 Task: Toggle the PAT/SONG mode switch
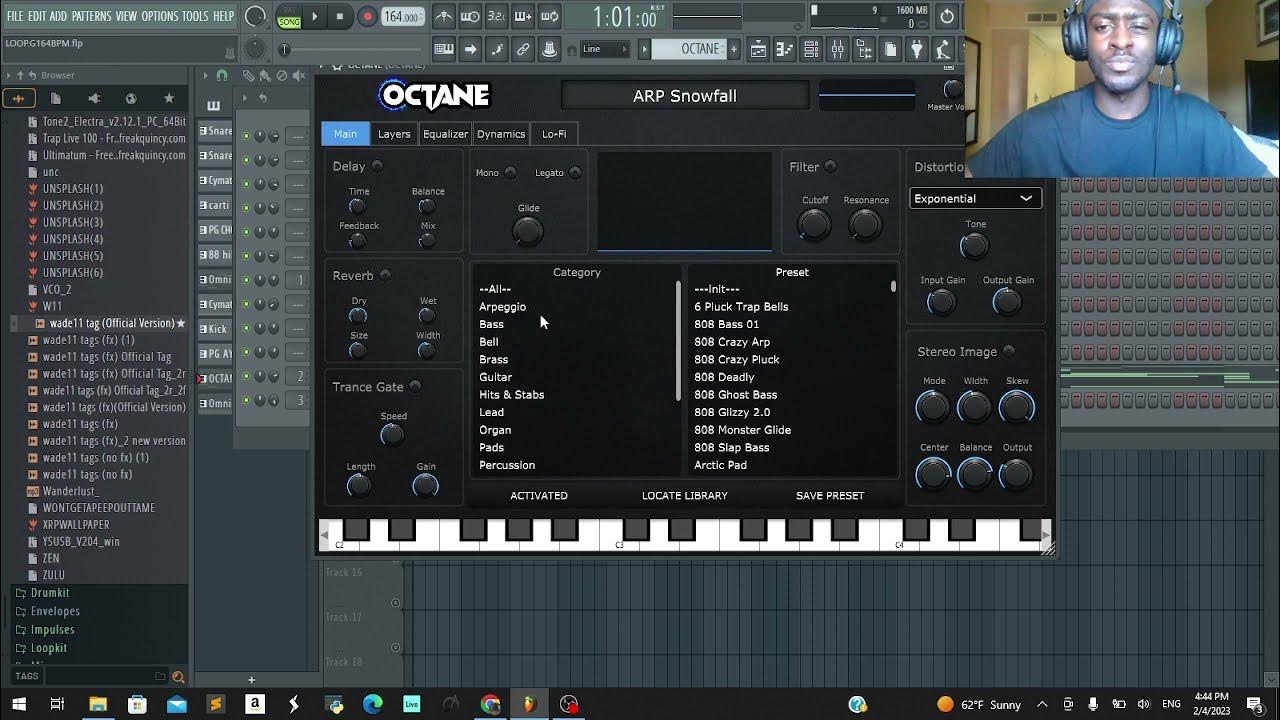pyautogui.click(x=289, y=17)
